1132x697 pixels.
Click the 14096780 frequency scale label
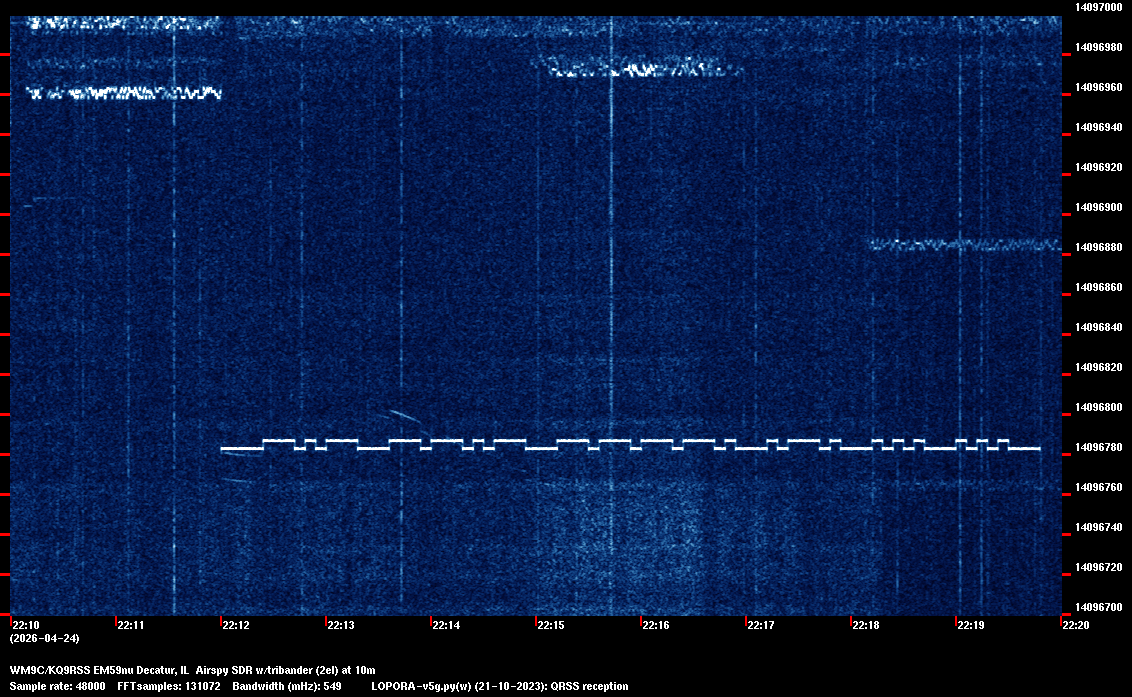click(x=1098, y=447)
